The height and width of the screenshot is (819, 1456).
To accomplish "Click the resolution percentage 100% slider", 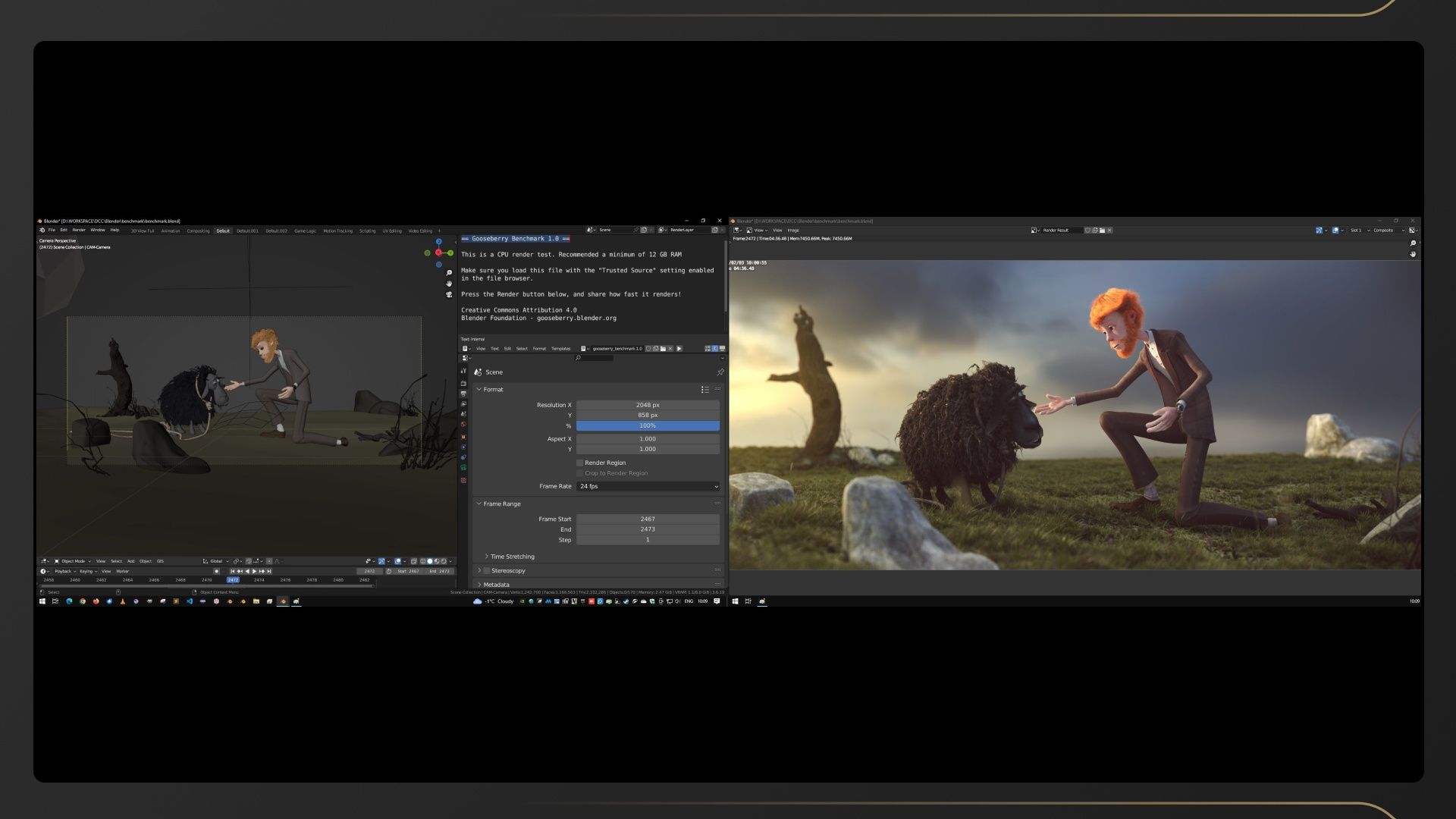I will pos(648,426).
